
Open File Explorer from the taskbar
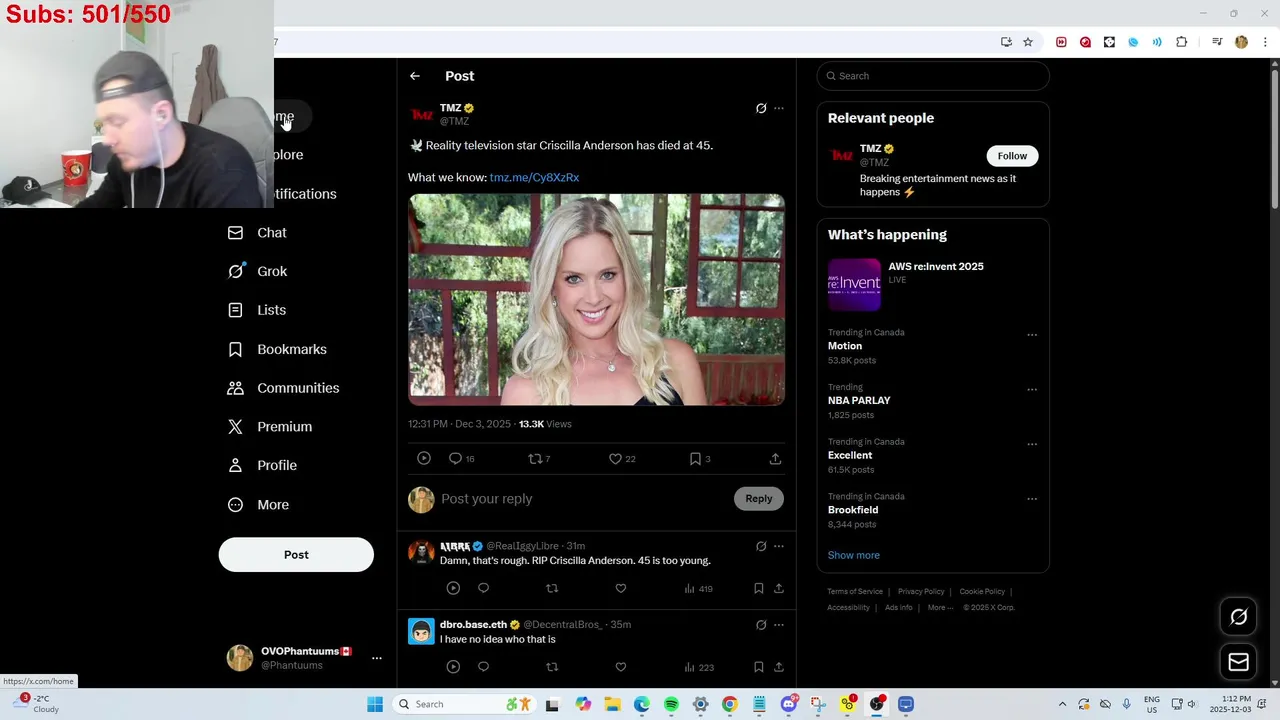tap(612, 704)
